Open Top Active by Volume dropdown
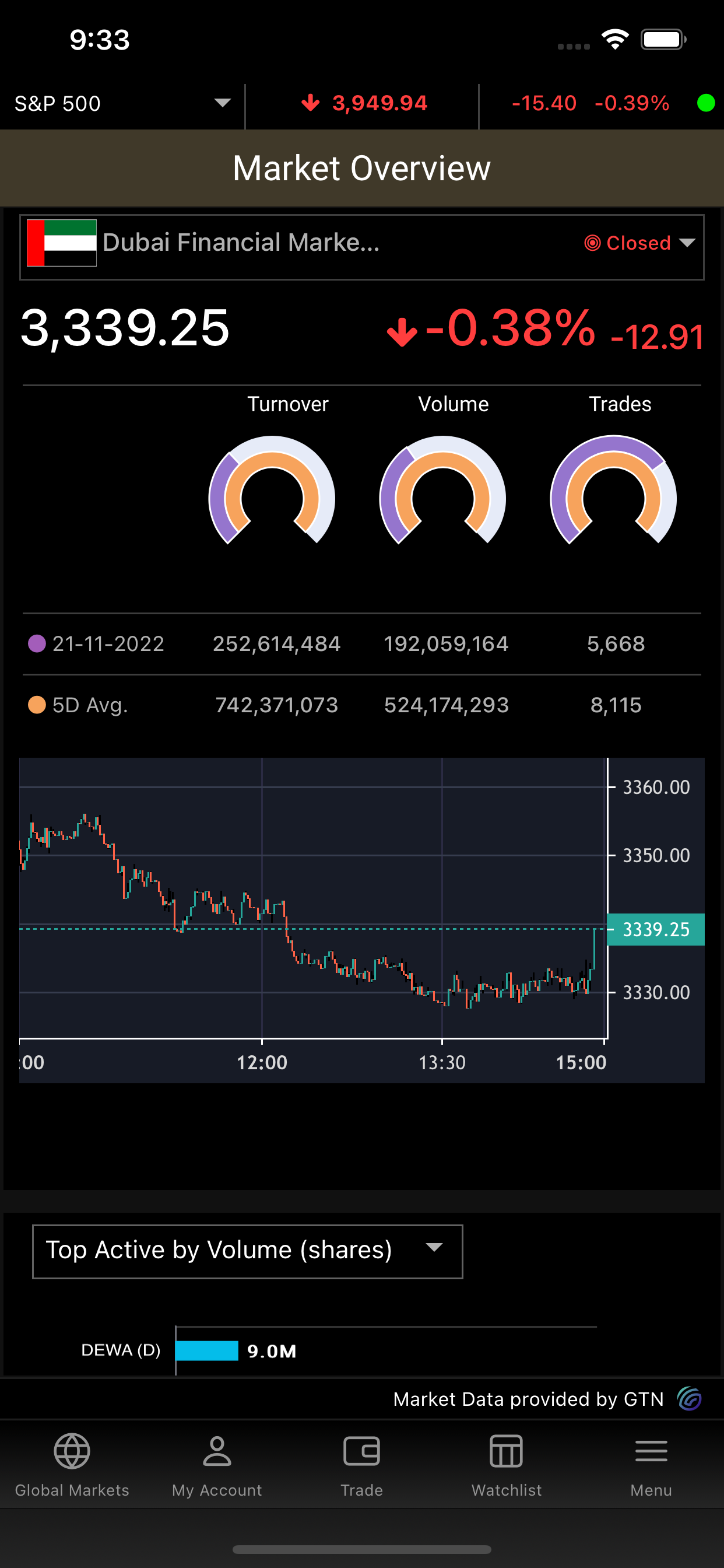 click(248, 1251)
